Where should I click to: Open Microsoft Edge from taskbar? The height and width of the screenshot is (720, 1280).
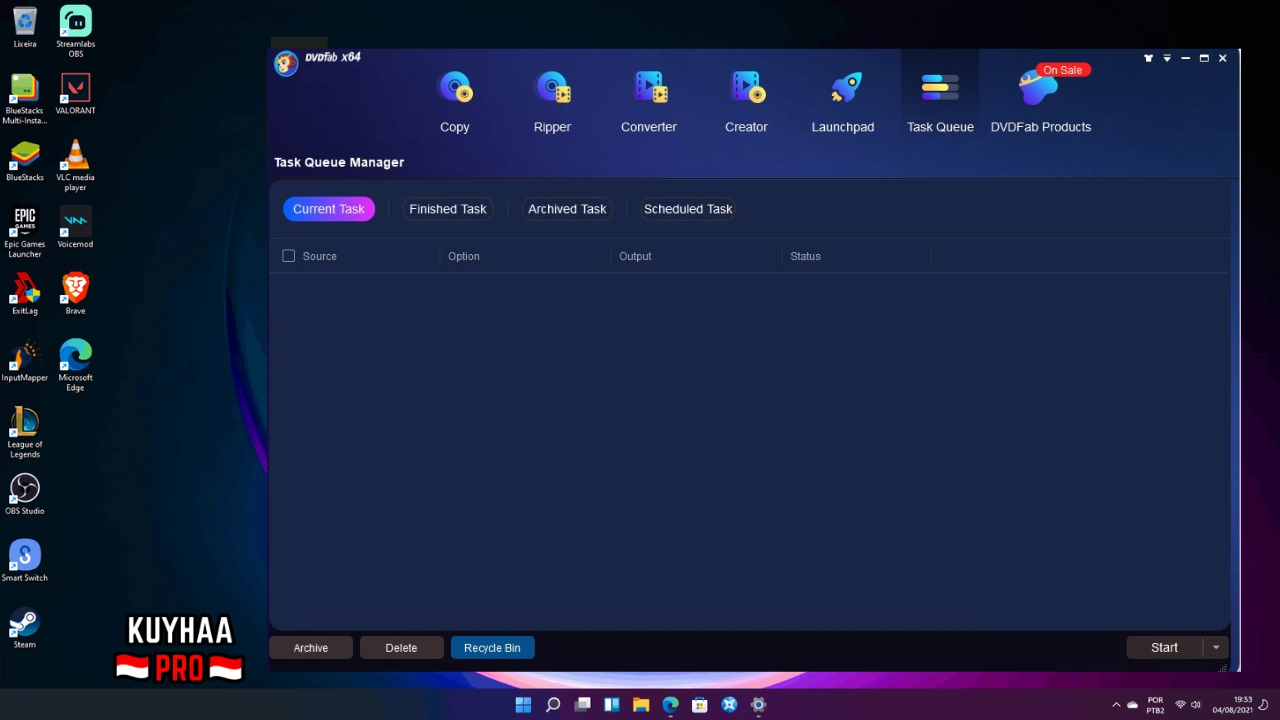click(671, 705)
